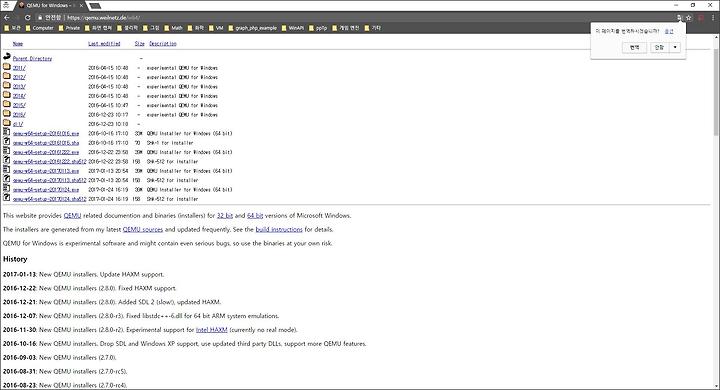Click the Nope button in translate popup
The width and height of the screenshot is (720, 390).
[x=660, y=47]
